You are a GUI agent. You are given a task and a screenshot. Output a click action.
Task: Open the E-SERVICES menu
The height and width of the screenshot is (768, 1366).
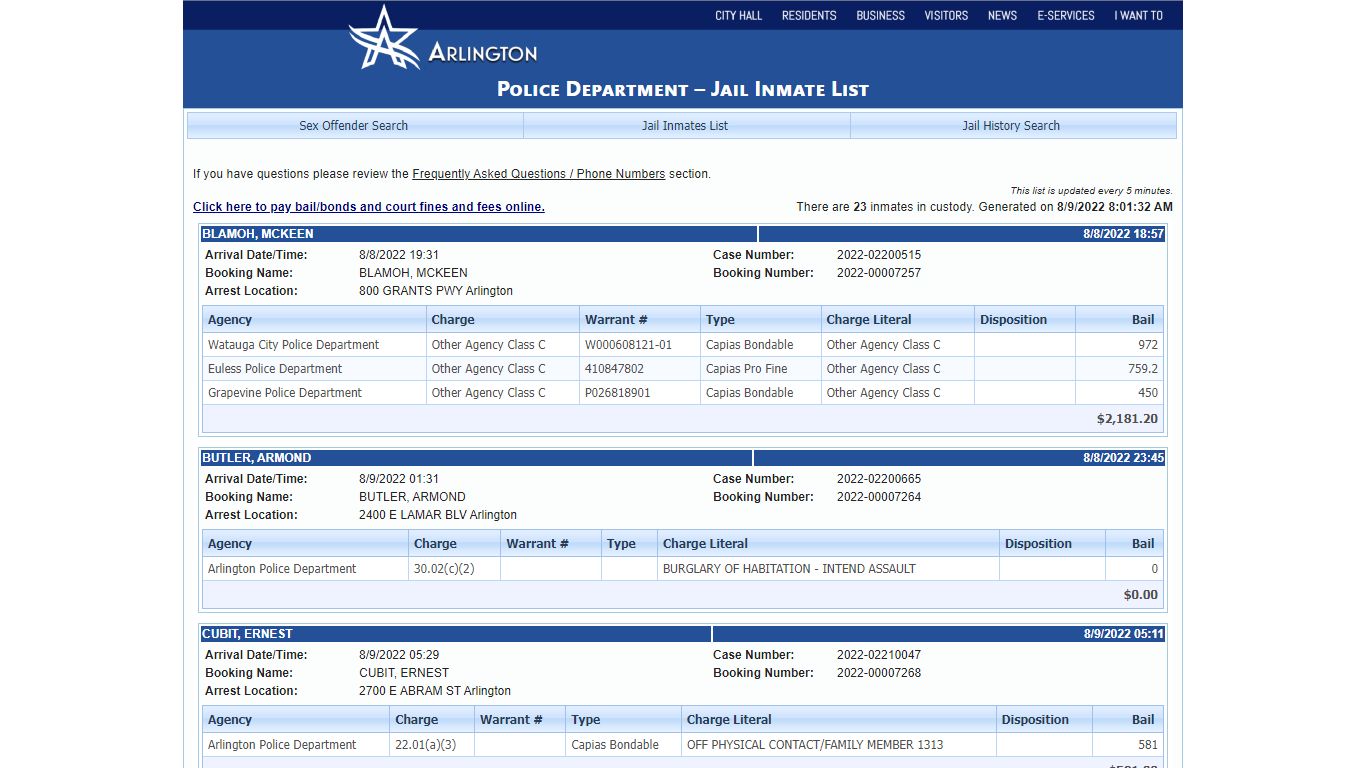[x=1066, y=15]
